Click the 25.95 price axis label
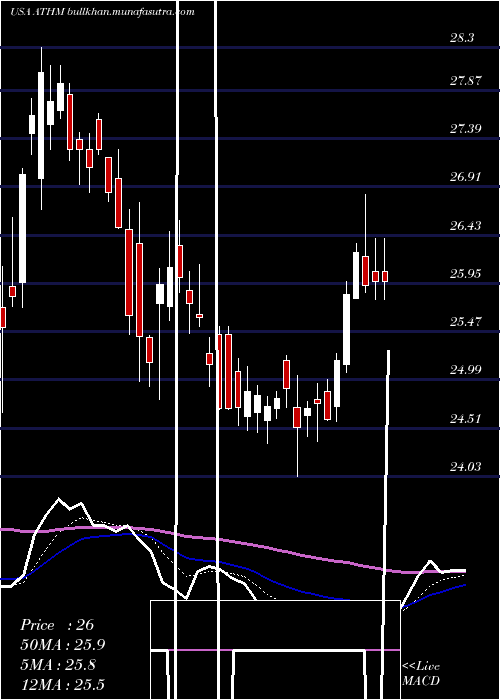Screen dimensions: 500x700 466,273
